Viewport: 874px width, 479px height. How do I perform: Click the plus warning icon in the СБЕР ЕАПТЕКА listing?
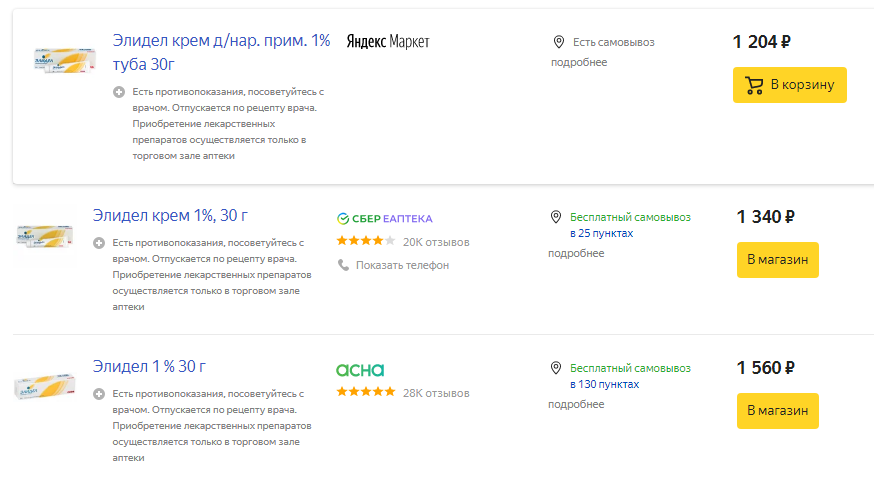(x=99, y=243)
